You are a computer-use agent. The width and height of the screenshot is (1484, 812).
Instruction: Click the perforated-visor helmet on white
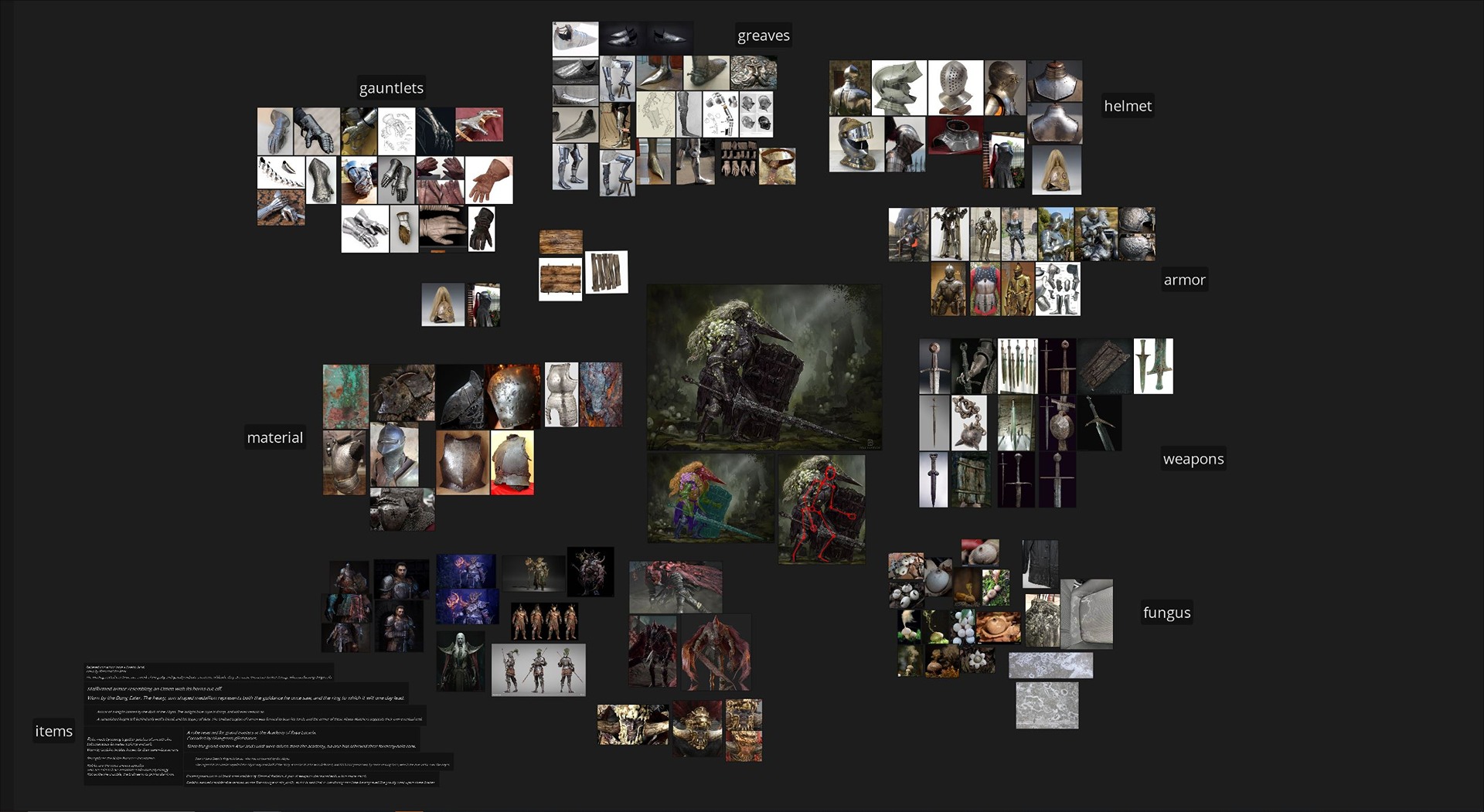click(x=955, y=88)
